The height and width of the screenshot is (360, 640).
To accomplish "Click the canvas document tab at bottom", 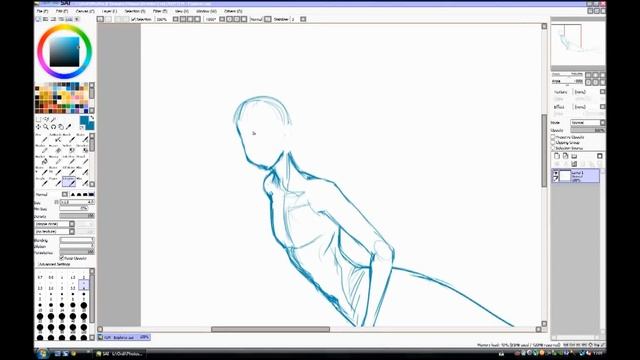I will point(124,337).
